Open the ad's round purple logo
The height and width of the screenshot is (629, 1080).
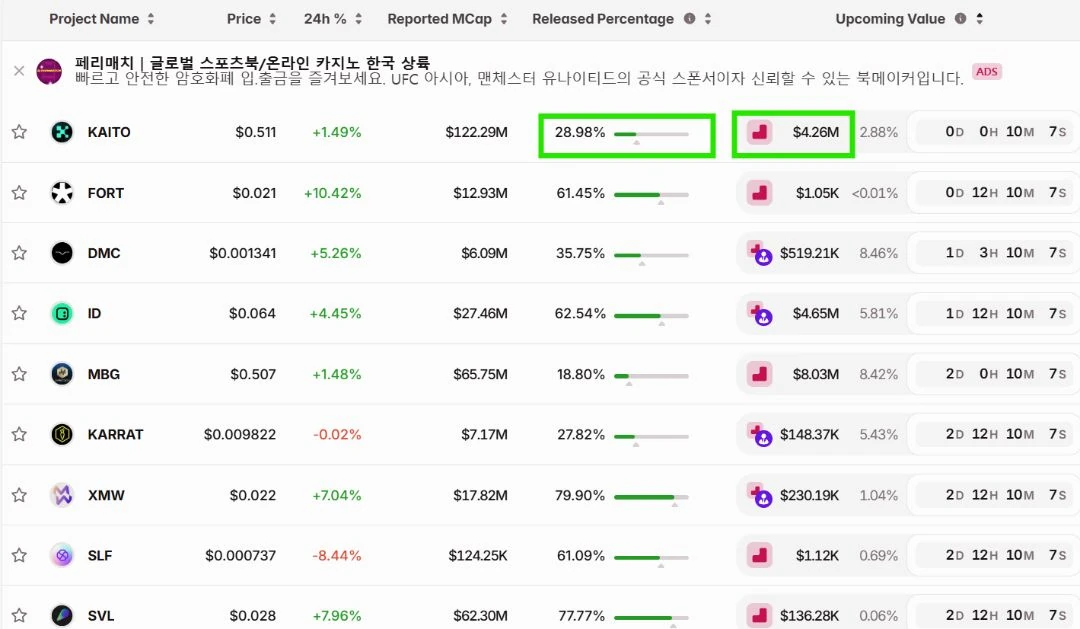[x=49, y=71]
